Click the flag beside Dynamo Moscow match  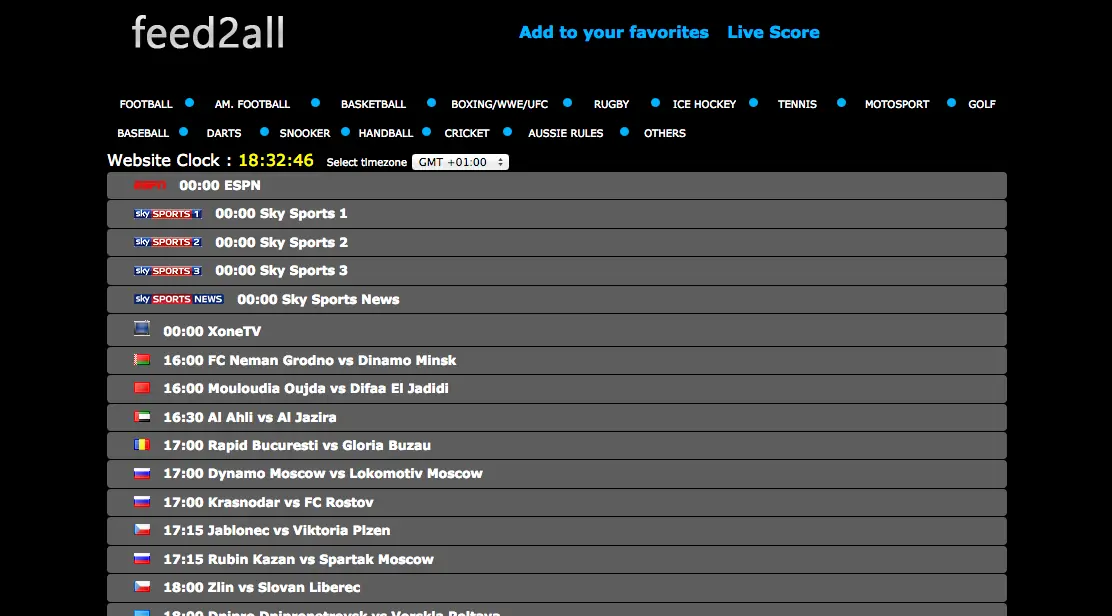(x=142, y=473)
